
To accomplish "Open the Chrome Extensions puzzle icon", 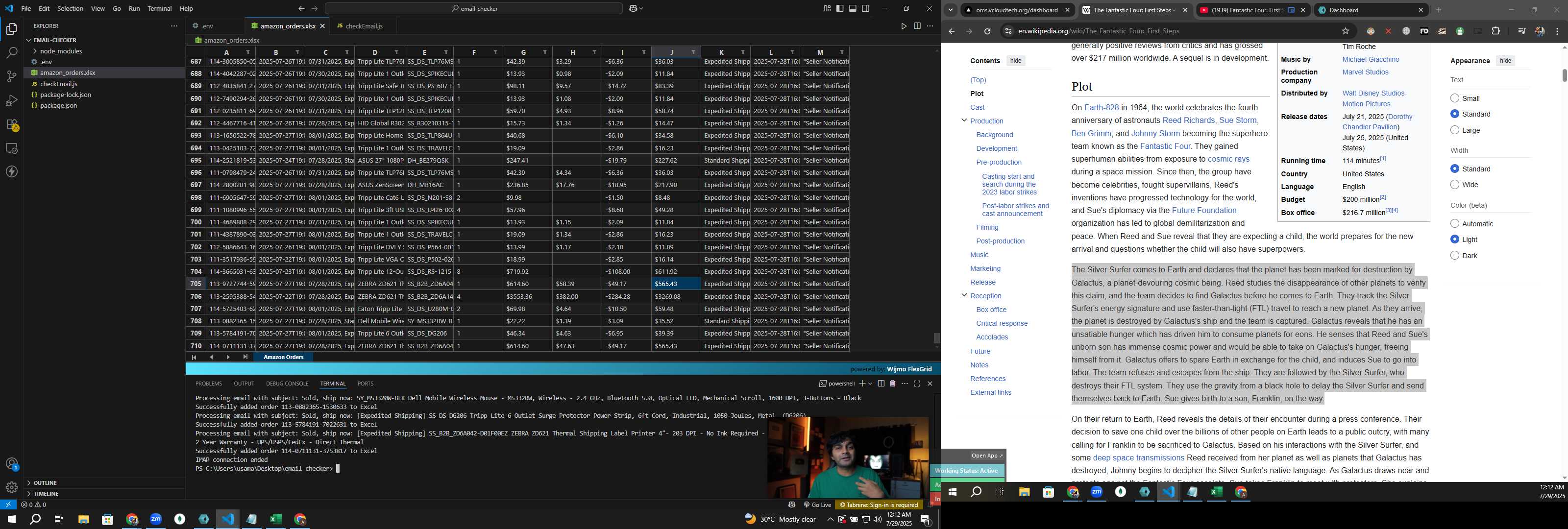I will 1495,32.
